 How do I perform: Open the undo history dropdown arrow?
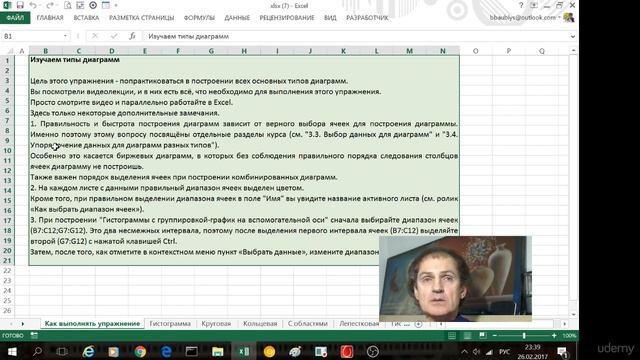(x=40, y=5)
